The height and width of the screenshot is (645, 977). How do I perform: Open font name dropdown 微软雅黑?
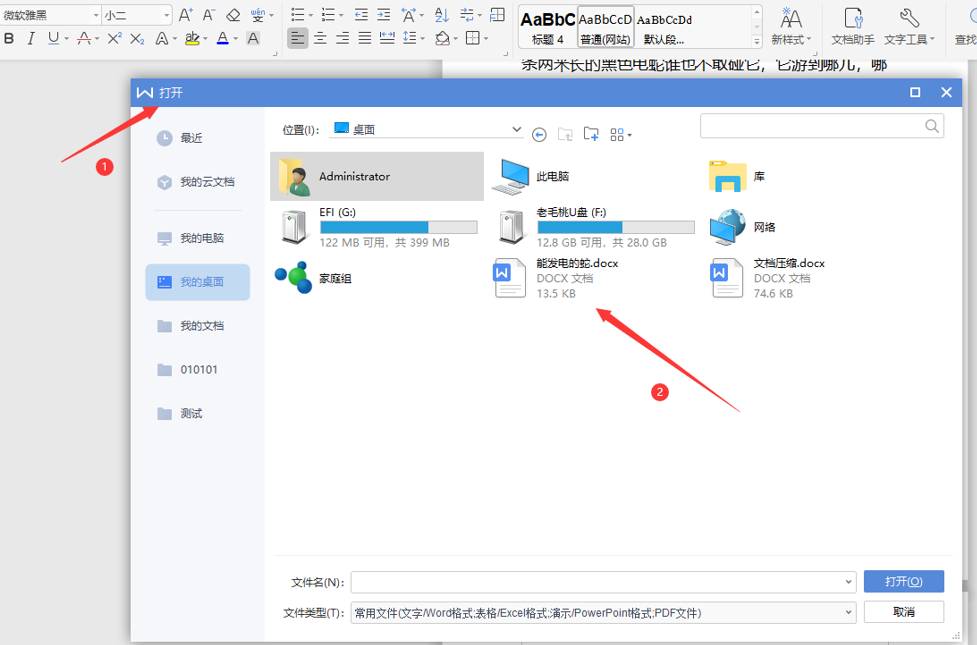[96, 15]
